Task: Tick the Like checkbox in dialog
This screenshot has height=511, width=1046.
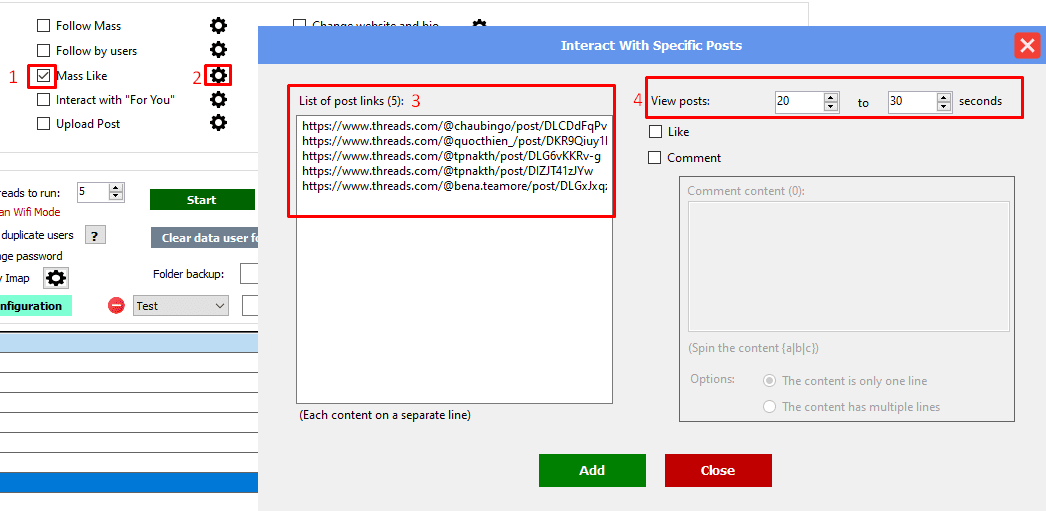Action: [x=654, y=131]
